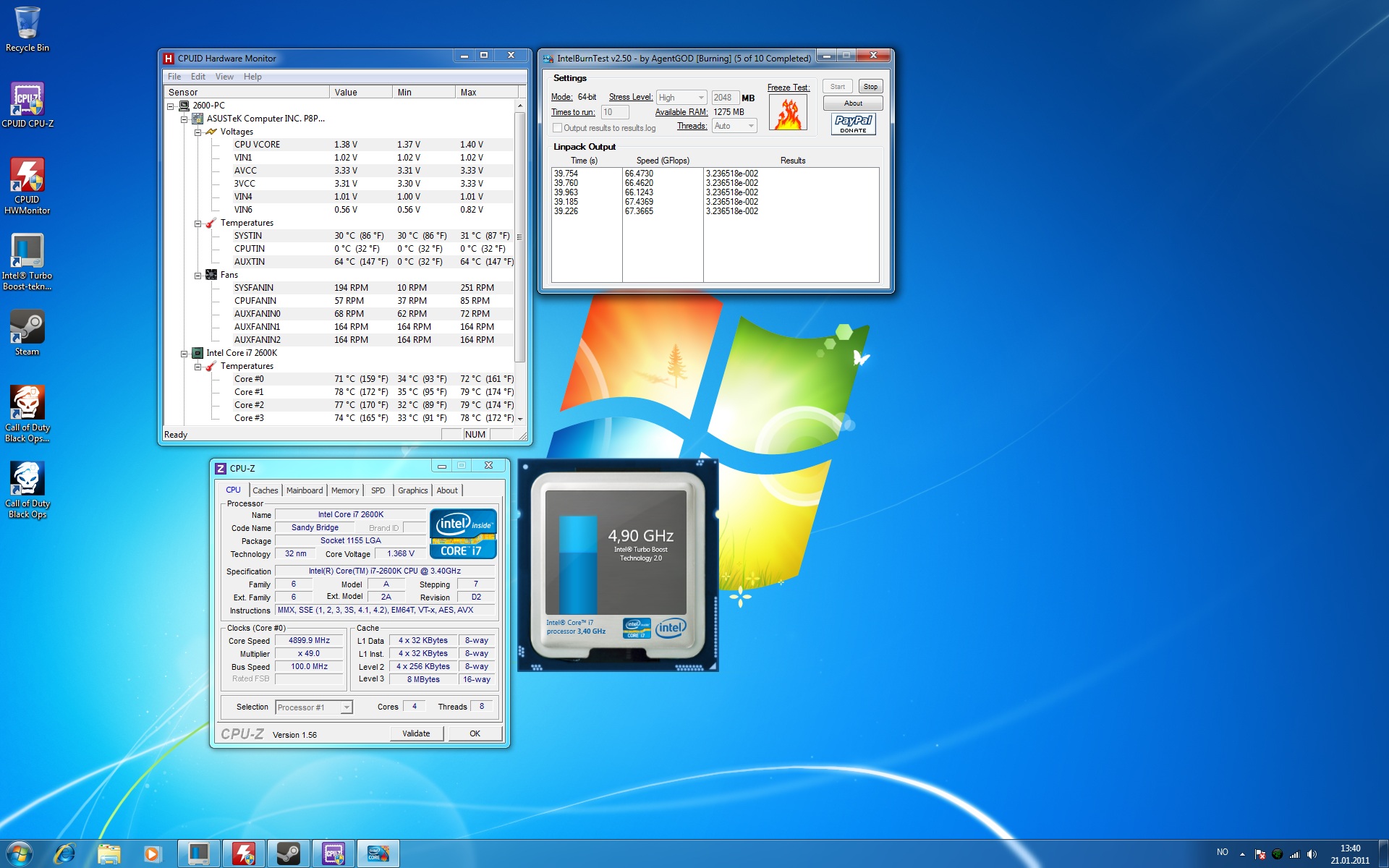This screenshot has width=1389, height=868.
Task: Click OK in CPU-Z
Action: [x=475, y=733]
